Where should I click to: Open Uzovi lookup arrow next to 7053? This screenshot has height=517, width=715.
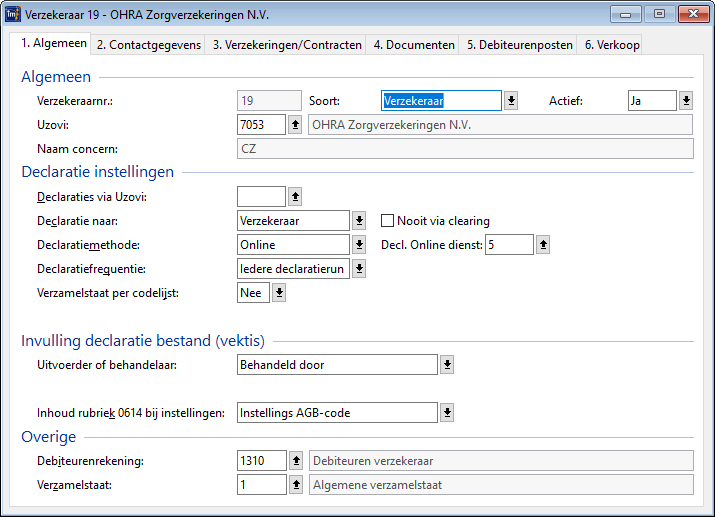click(x=295, y=124)
